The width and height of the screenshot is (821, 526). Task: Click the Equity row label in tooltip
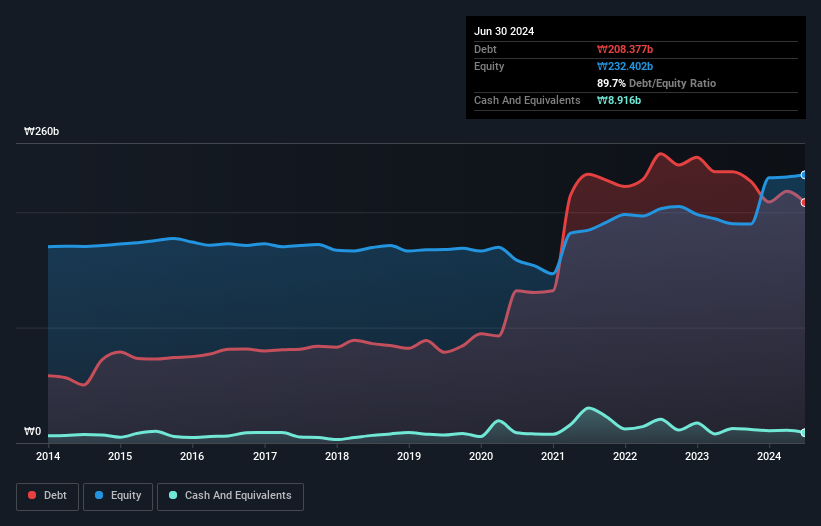coord(489,66)
